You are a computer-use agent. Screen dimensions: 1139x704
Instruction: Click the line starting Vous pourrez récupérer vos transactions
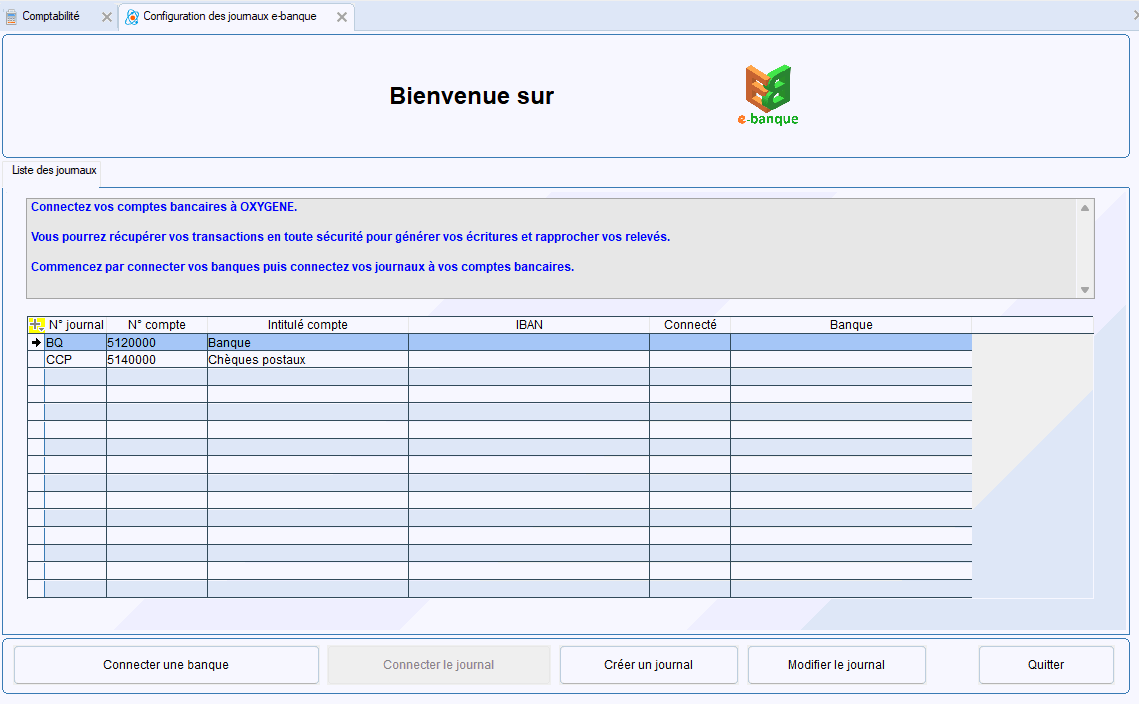point(351,237)
